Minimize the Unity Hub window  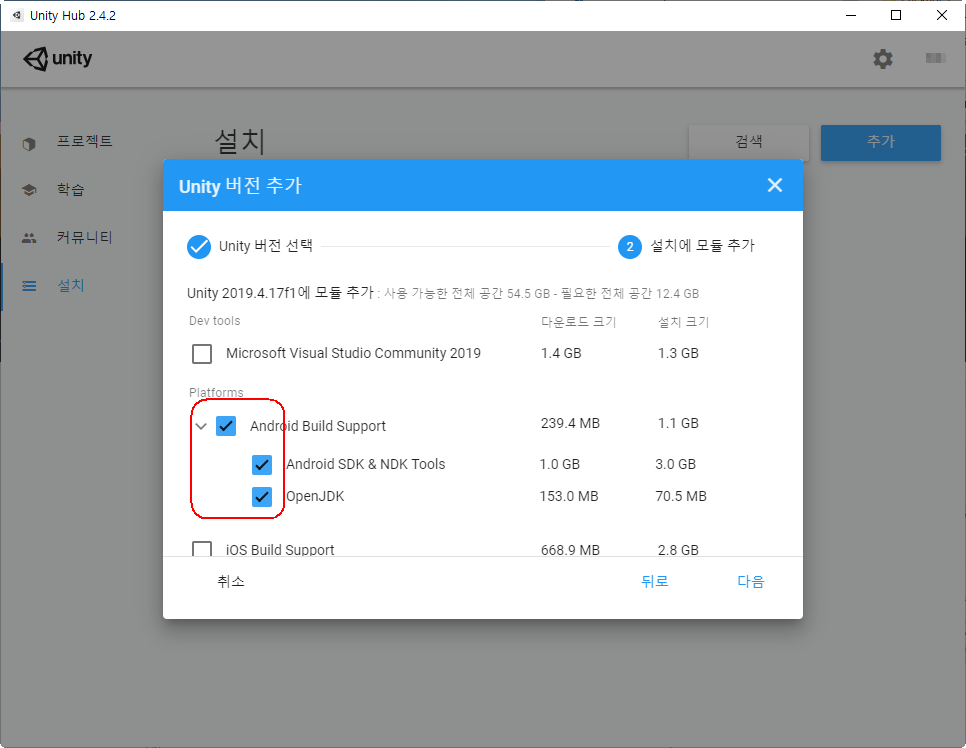tap(851, 15)
